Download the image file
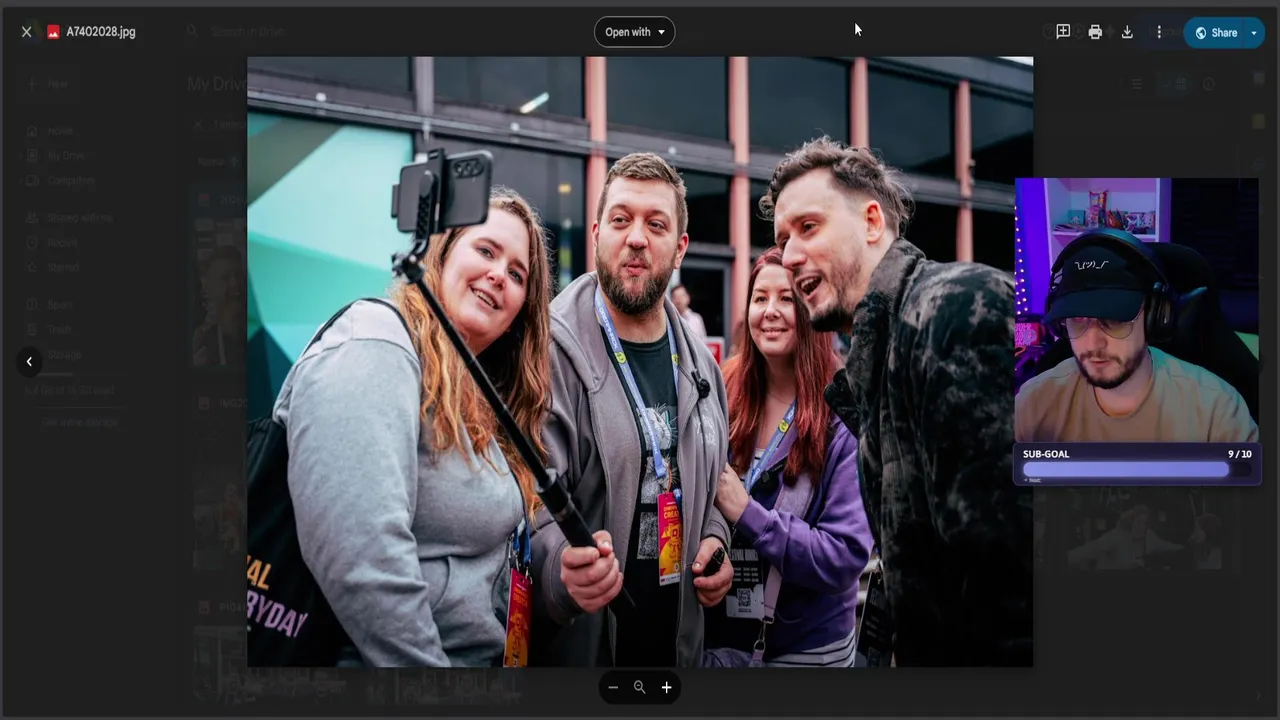The width and height of the screenshot is (1280, 720). [1127, 32]
